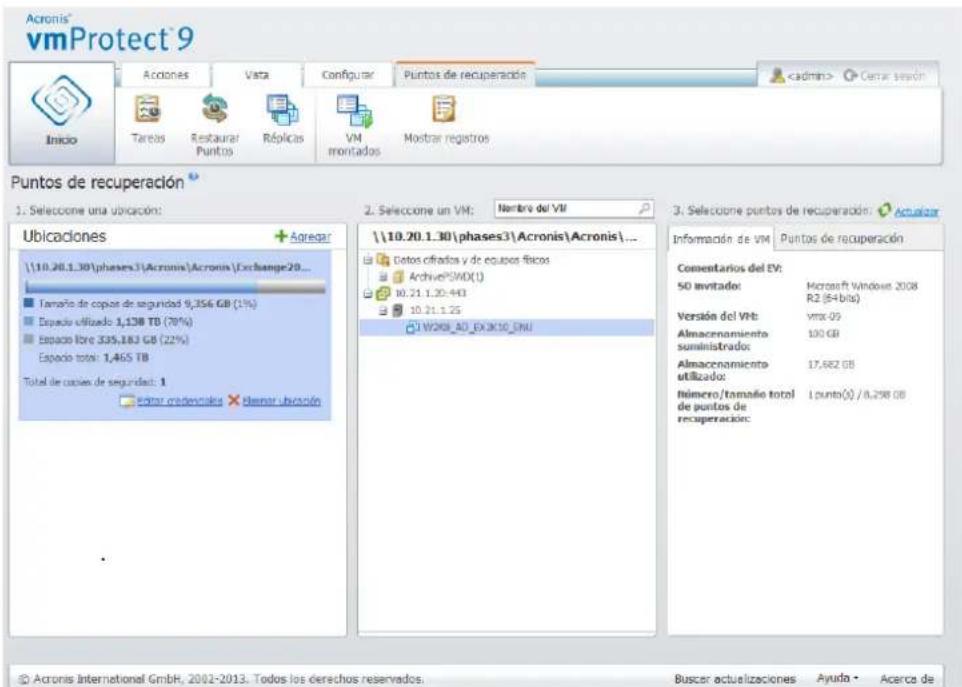Click the help icon beside Puntos de recuperación title

193,177
